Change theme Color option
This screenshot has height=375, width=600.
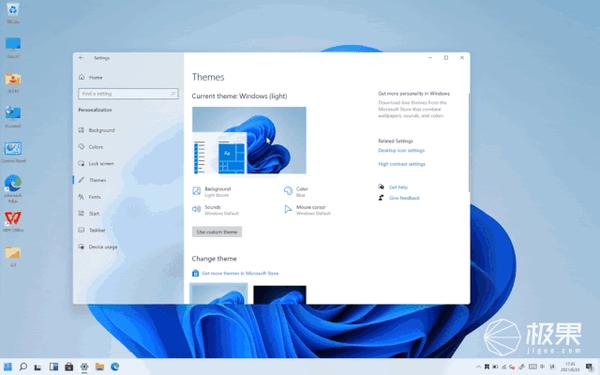point(296,191)
